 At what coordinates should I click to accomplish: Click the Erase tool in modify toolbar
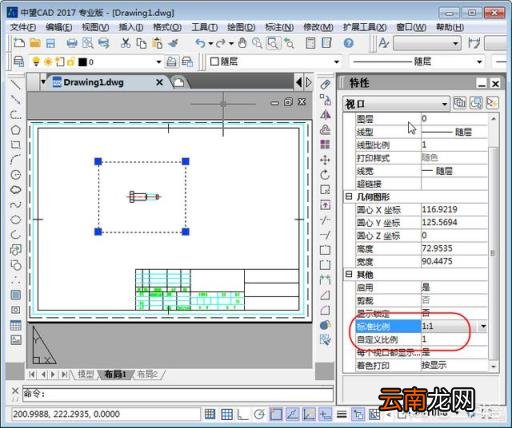pos(325,85)
